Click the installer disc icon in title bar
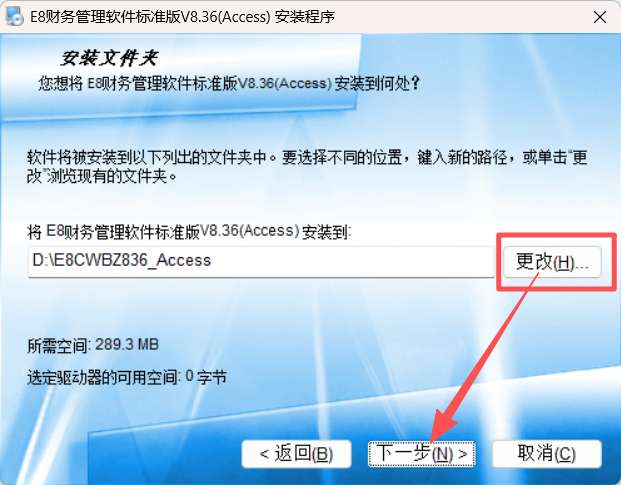This screenshot has height=485, width=621. click(x=15, y=17)
